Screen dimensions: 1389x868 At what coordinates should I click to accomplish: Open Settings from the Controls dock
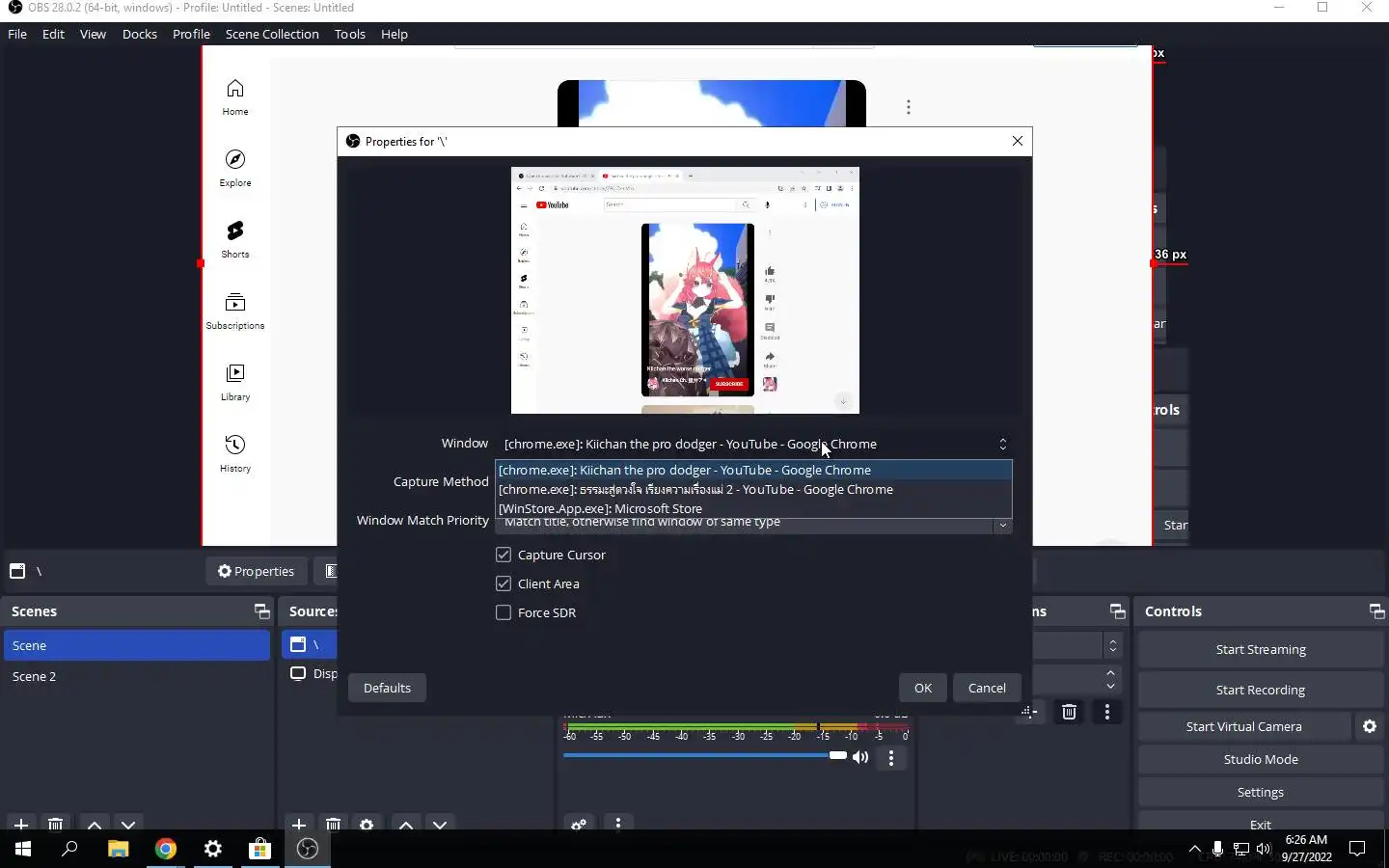(x=1261, y=792)
